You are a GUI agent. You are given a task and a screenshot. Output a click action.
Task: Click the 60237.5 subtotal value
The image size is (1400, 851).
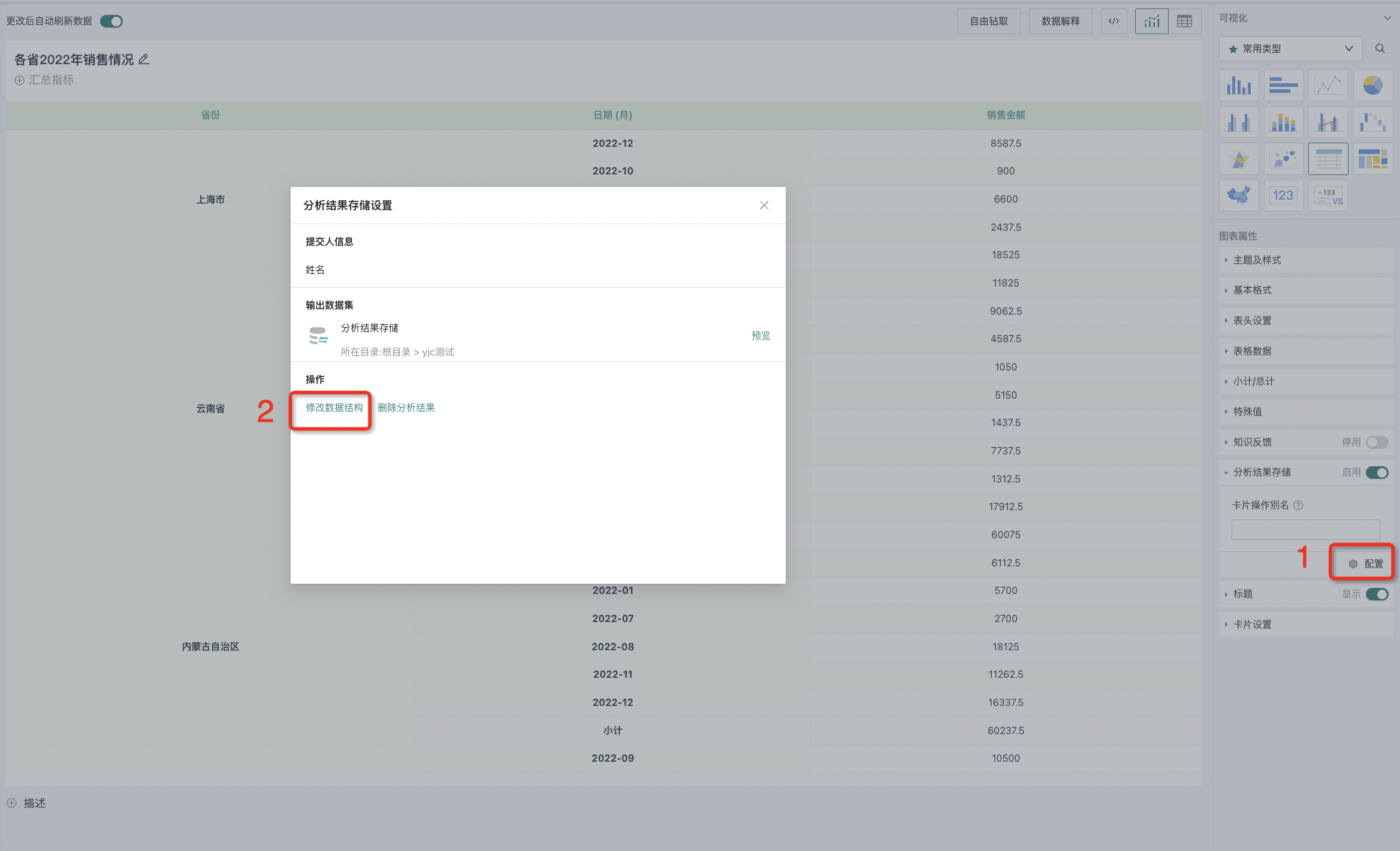pyautogui.click(x=1006, y=731)
